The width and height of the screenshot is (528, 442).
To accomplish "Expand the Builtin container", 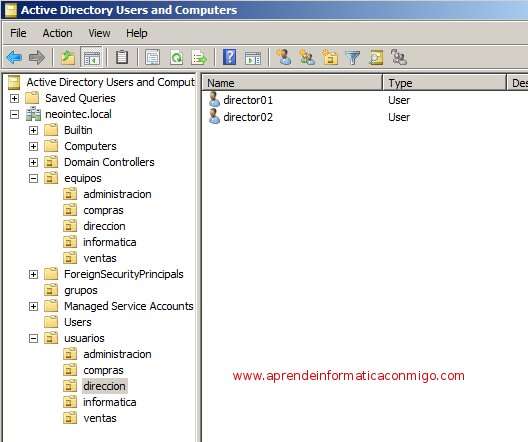I will click(33, 130).
